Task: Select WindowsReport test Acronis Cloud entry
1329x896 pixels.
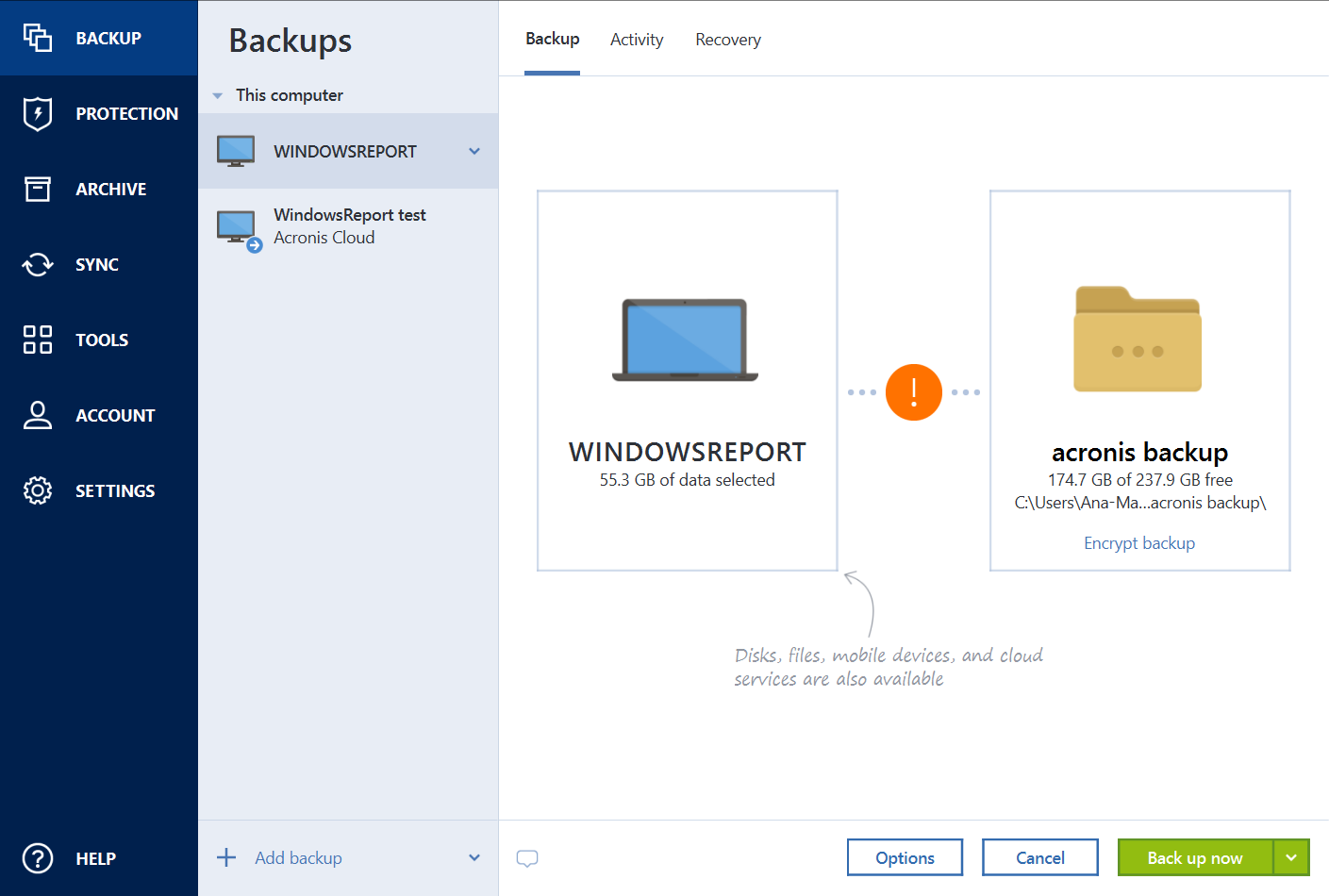Action: pos(348,227)
